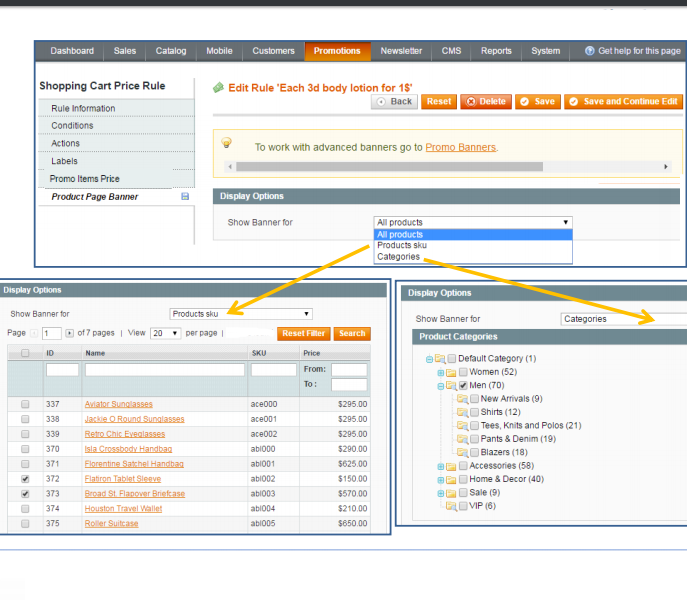Select 'Categories' in the banner dropdown list
The height and width of the screenshot is (600, 687).
pos(399,257)
